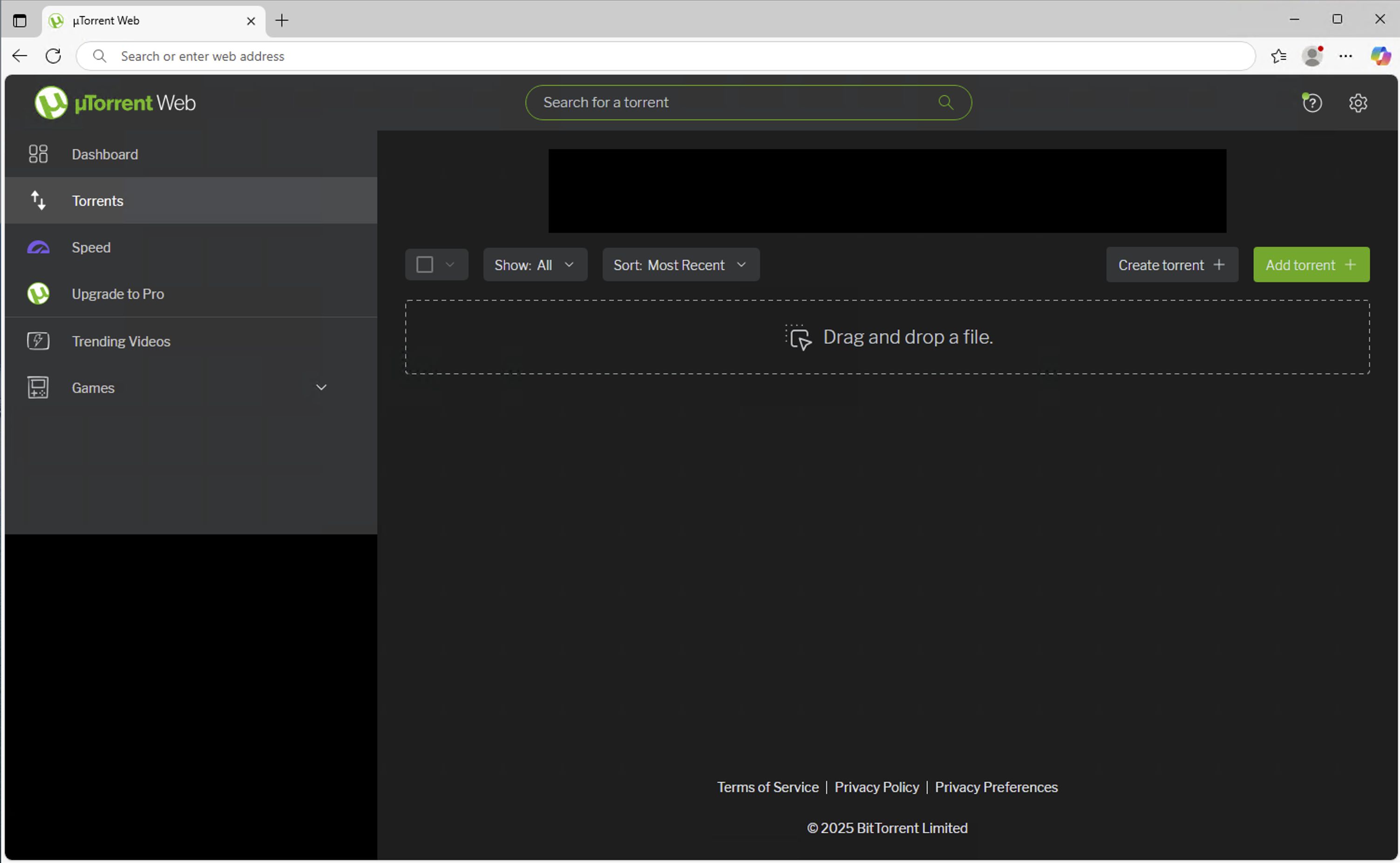The image size is (1400, 863).
Task: Open the settings gear icon
Action: (x=1358, y=103)
